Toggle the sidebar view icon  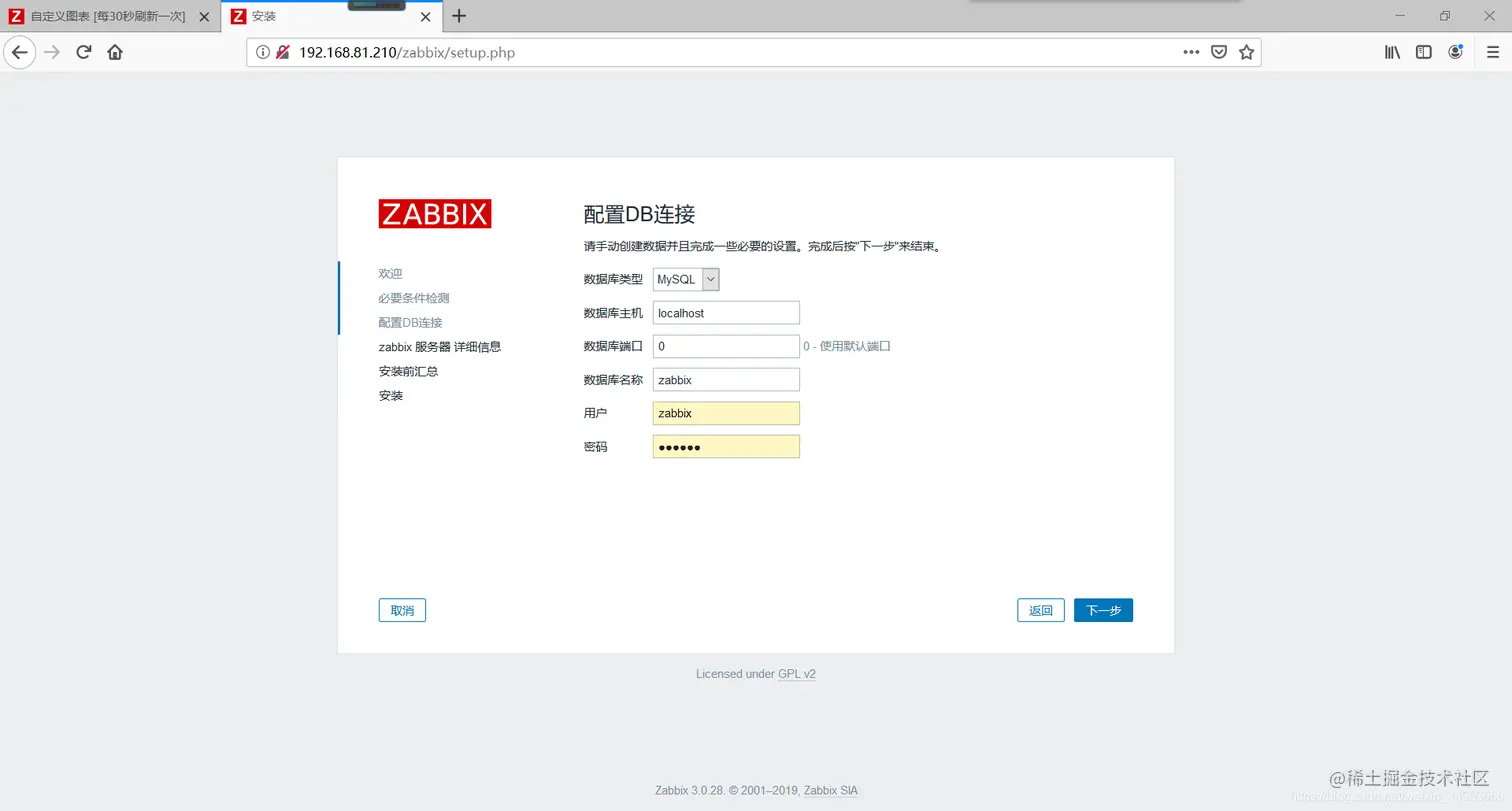(1424, 52)
